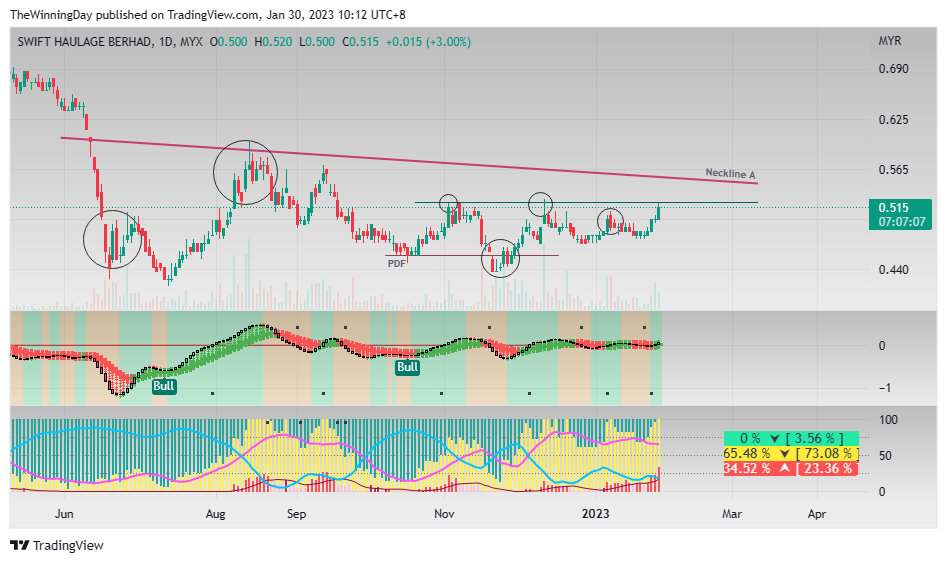Click the current price tag 0.515
947x563 pixels.
click(x=894, y=208)
